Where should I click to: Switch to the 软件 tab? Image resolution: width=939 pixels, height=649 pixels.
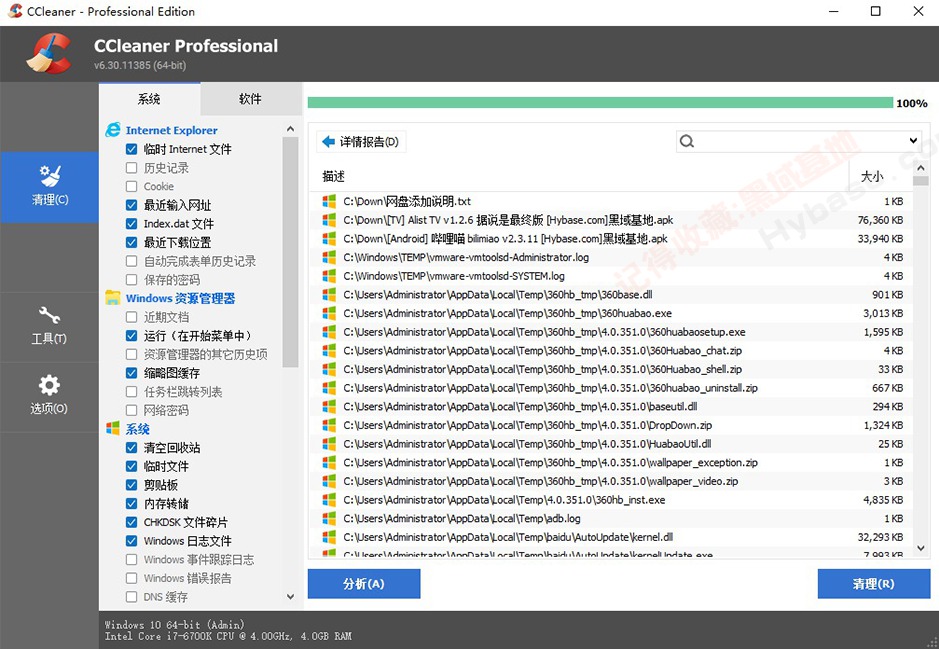click(x=250, y=99)
